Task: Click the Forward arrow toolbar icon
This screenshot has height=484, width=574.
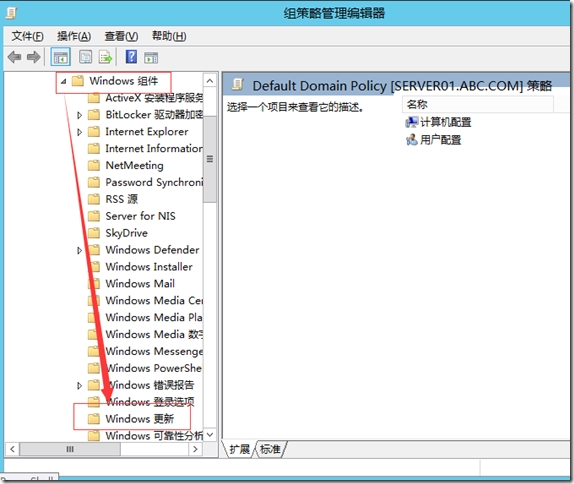Action: pyautogui.click(x=34, y=57)
